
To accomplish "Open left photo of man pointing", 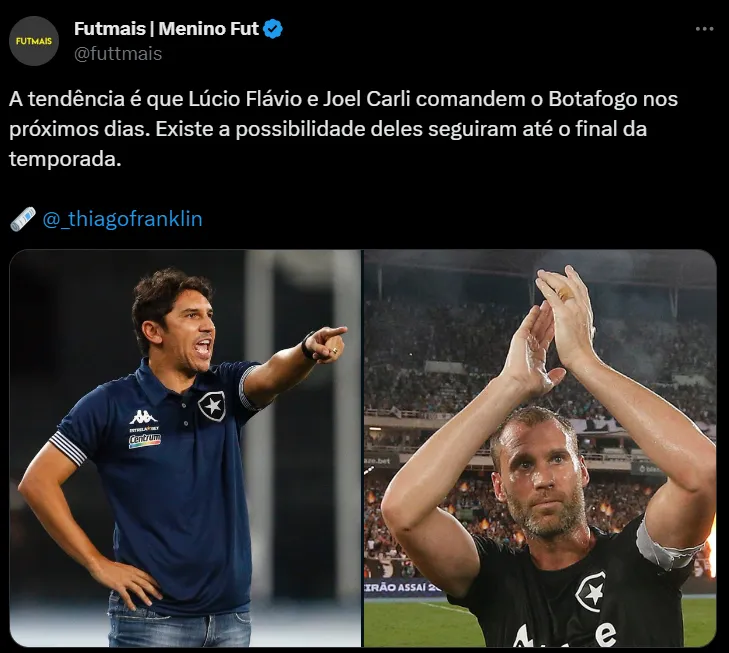I will (185, 448).
